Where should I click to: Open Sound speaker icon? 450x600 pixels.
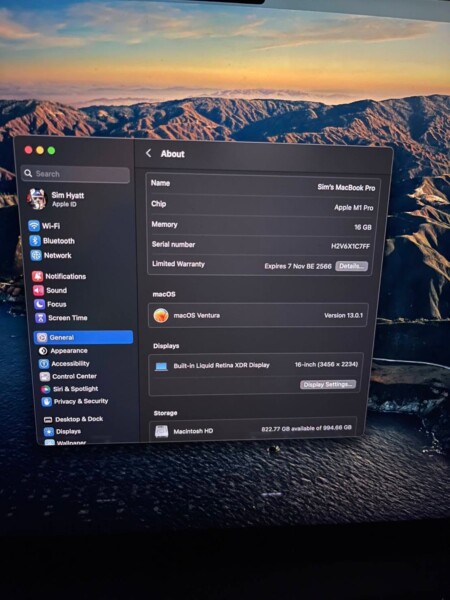39,290
